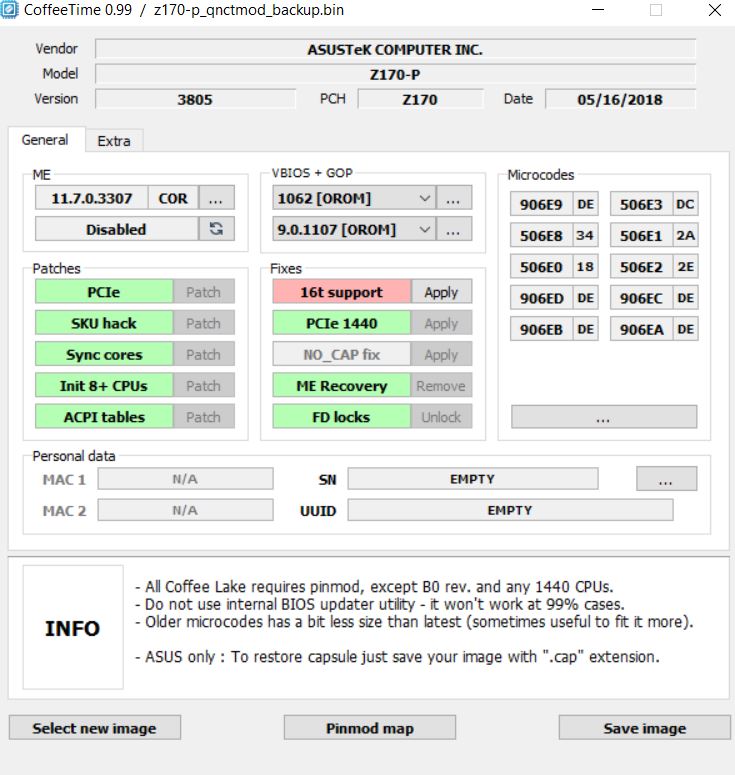Apply the 16t support fix
Screen dimensions: 735x775
coord(441,292)
